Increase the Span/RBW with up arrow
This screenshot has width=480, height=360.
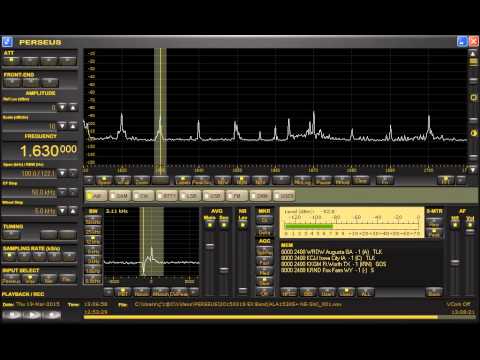[73, 173]
